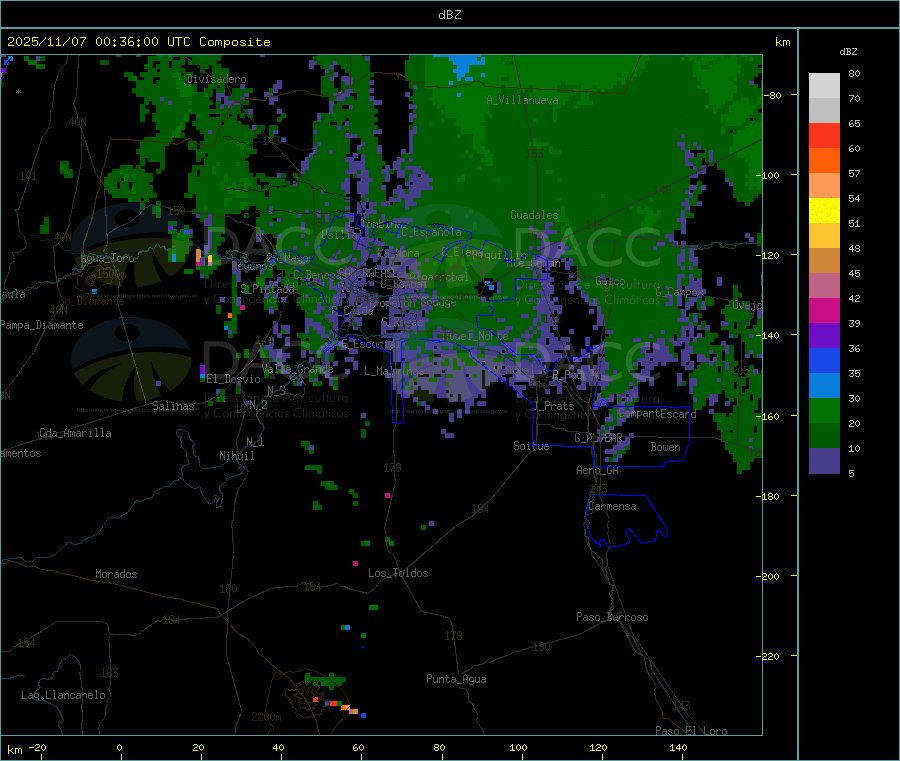This screenshot has height=761, width=900.
Task: Click the -160 km vertical axis tick
Action: pyautogui.click(x=770, y=416)
